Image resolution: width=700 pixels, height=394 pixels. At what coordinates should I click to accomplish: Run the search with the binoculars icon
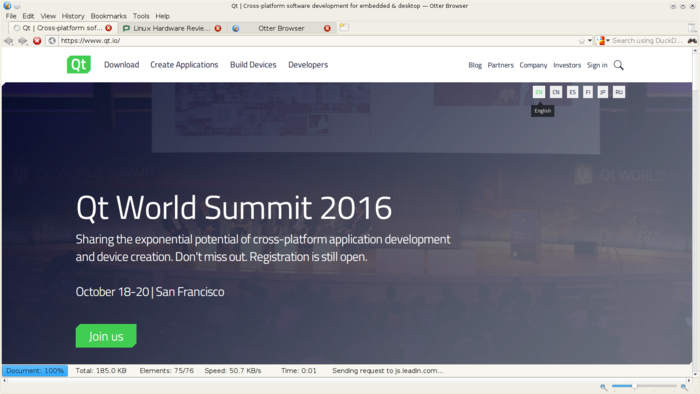pyautogui.click(x=692, y=41)
